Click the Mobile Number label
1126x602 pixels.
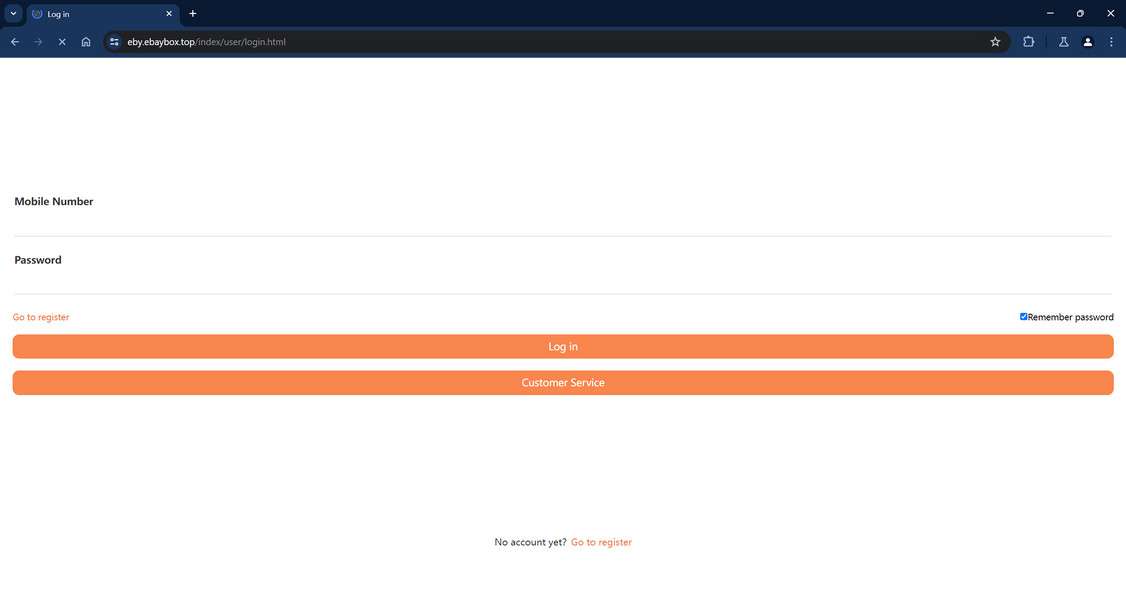coord(54,202)
